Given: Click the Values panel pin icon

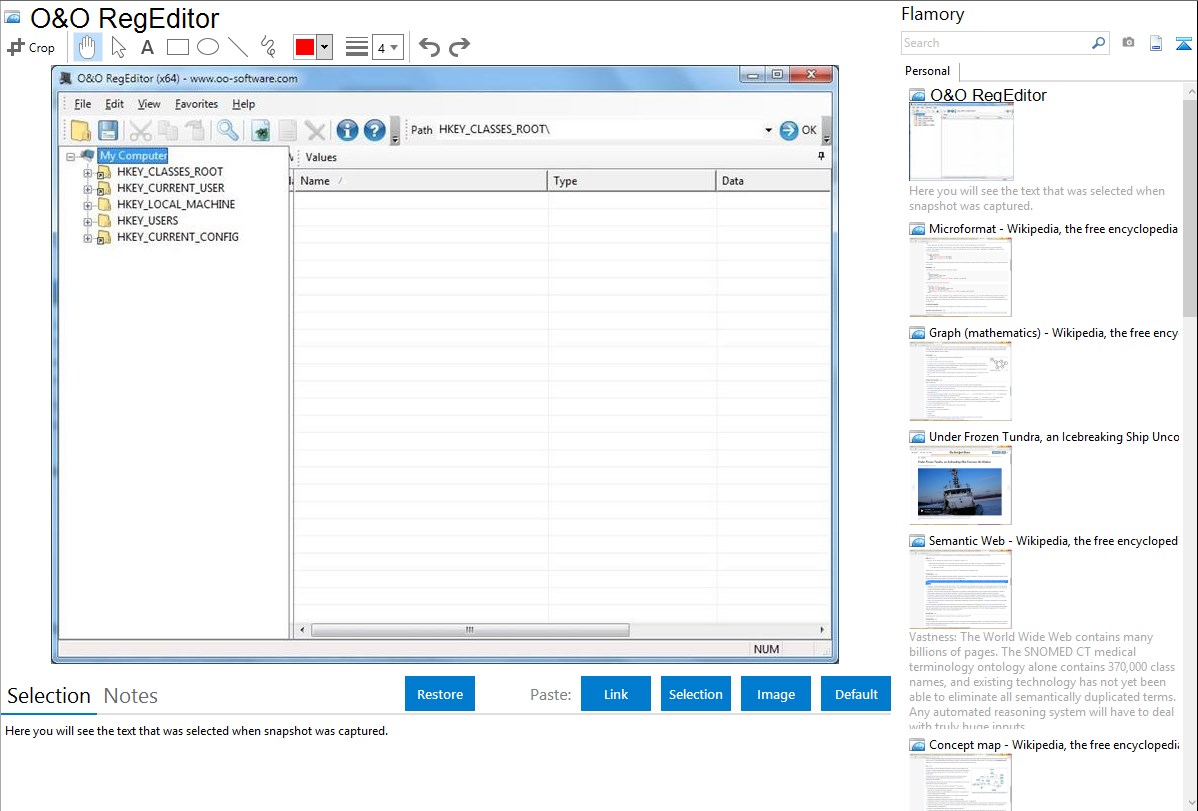Looking at the screenshot, I should pyautogui.click(x=821, y=156).
